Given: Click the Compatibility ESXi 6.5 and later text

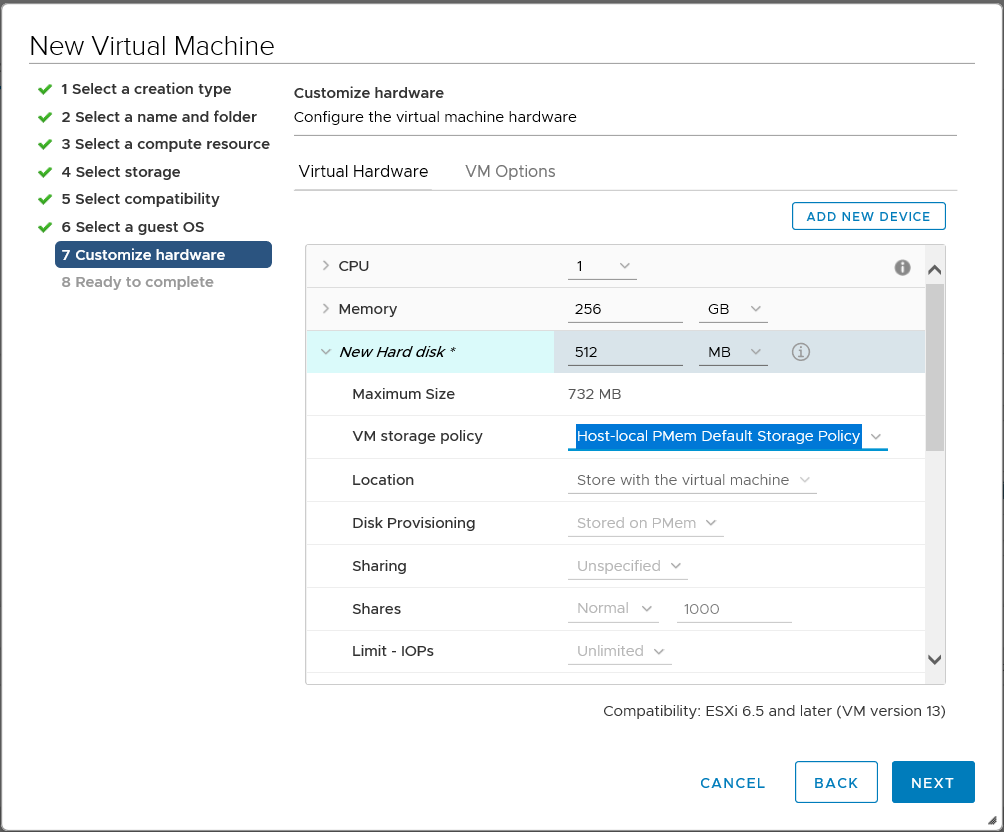Looking at the screenshot, I should [x=774, y=711].
